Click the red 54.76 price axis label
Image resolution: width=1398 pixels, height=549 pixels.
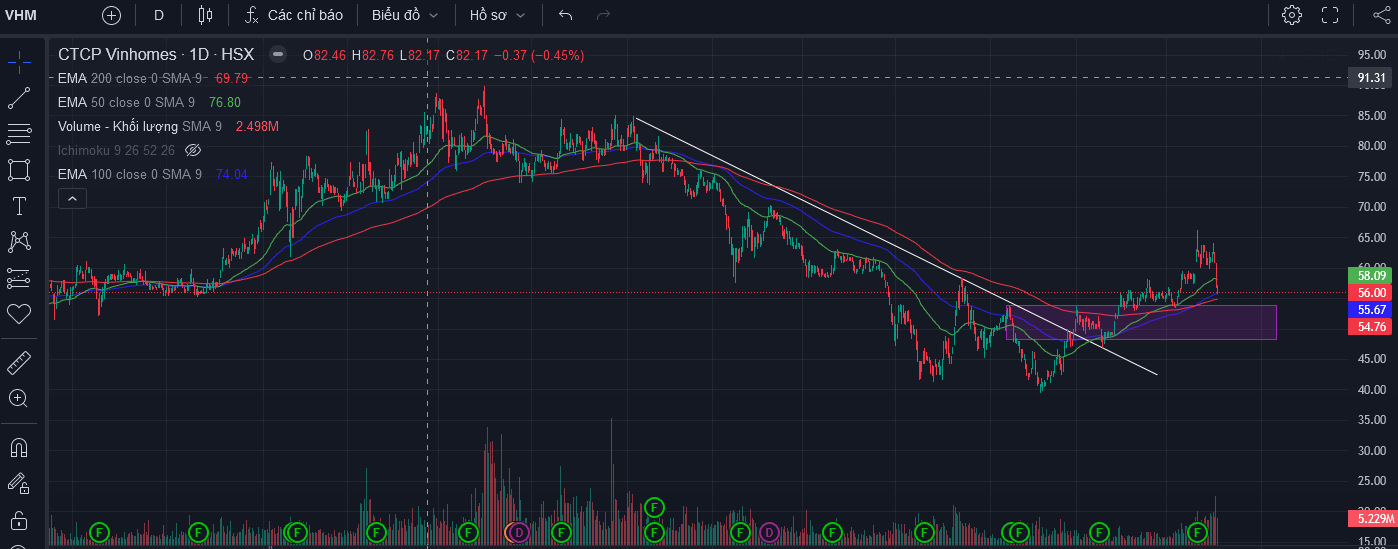pyautogui.click(x=1371, y=327)
